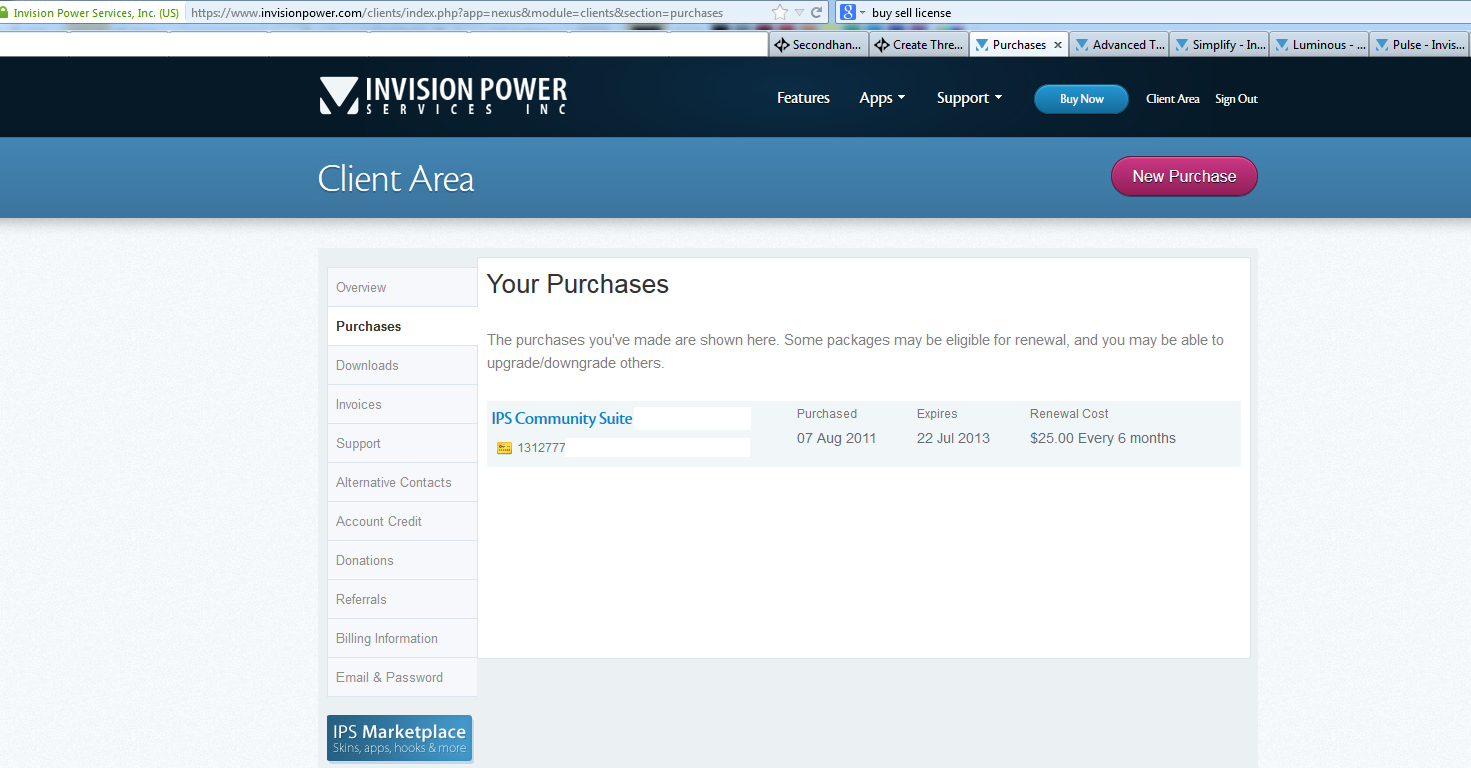Open the Support section in the sidebar
Screen dimensions: 1471x768
[402, 443]
